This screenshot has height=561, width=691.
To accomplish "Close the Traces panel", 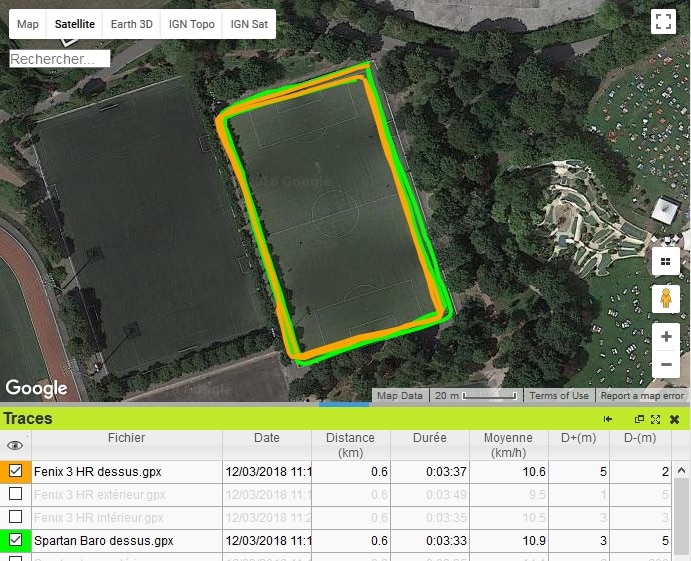I will tap(674, 419).
